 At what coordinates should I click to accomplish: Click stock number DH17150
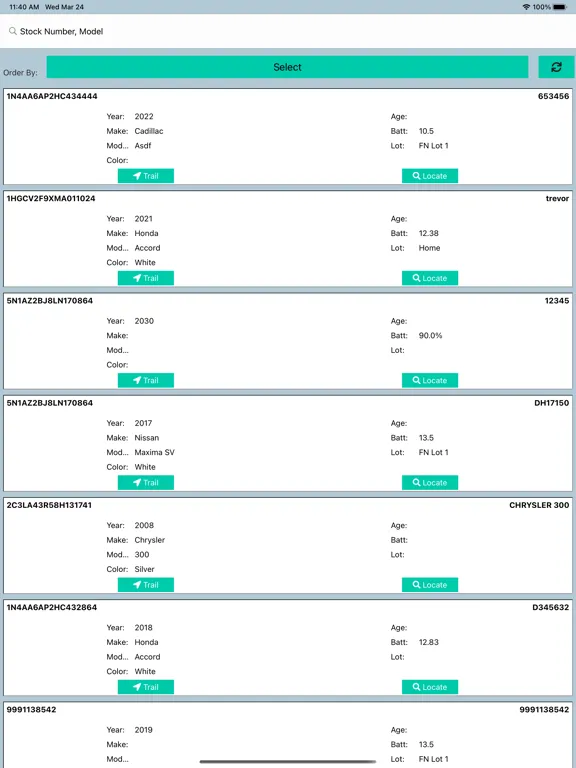pos(552,403)
